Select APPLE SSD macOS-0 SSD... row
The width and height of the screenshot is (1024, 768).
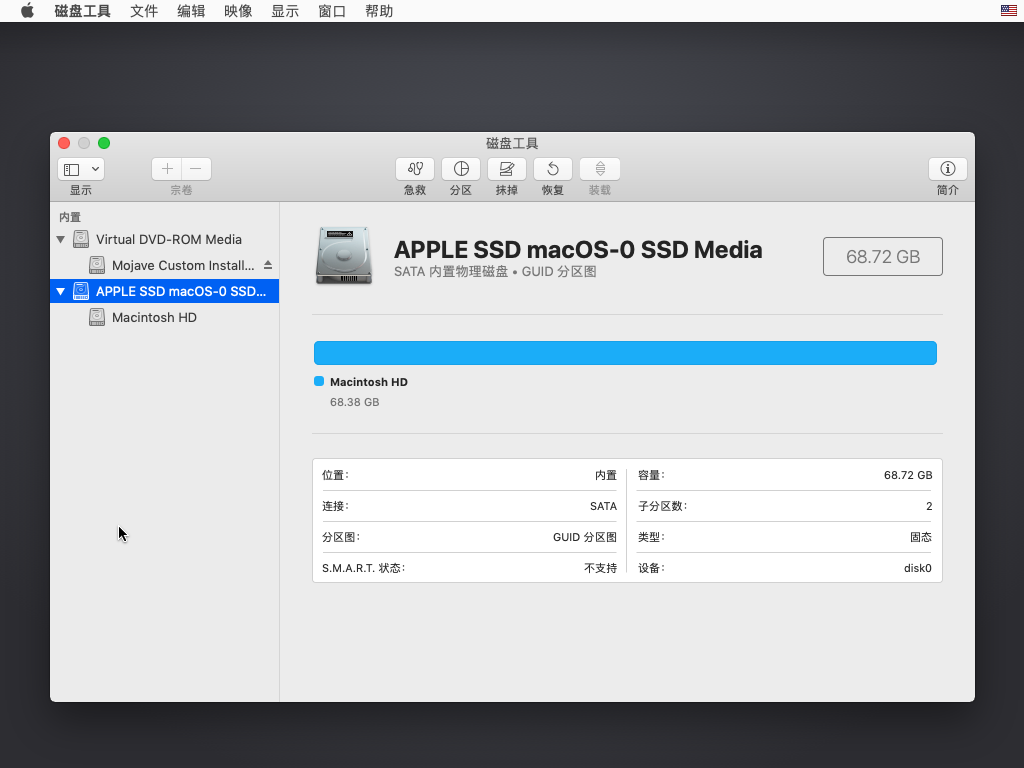[165, 291]
